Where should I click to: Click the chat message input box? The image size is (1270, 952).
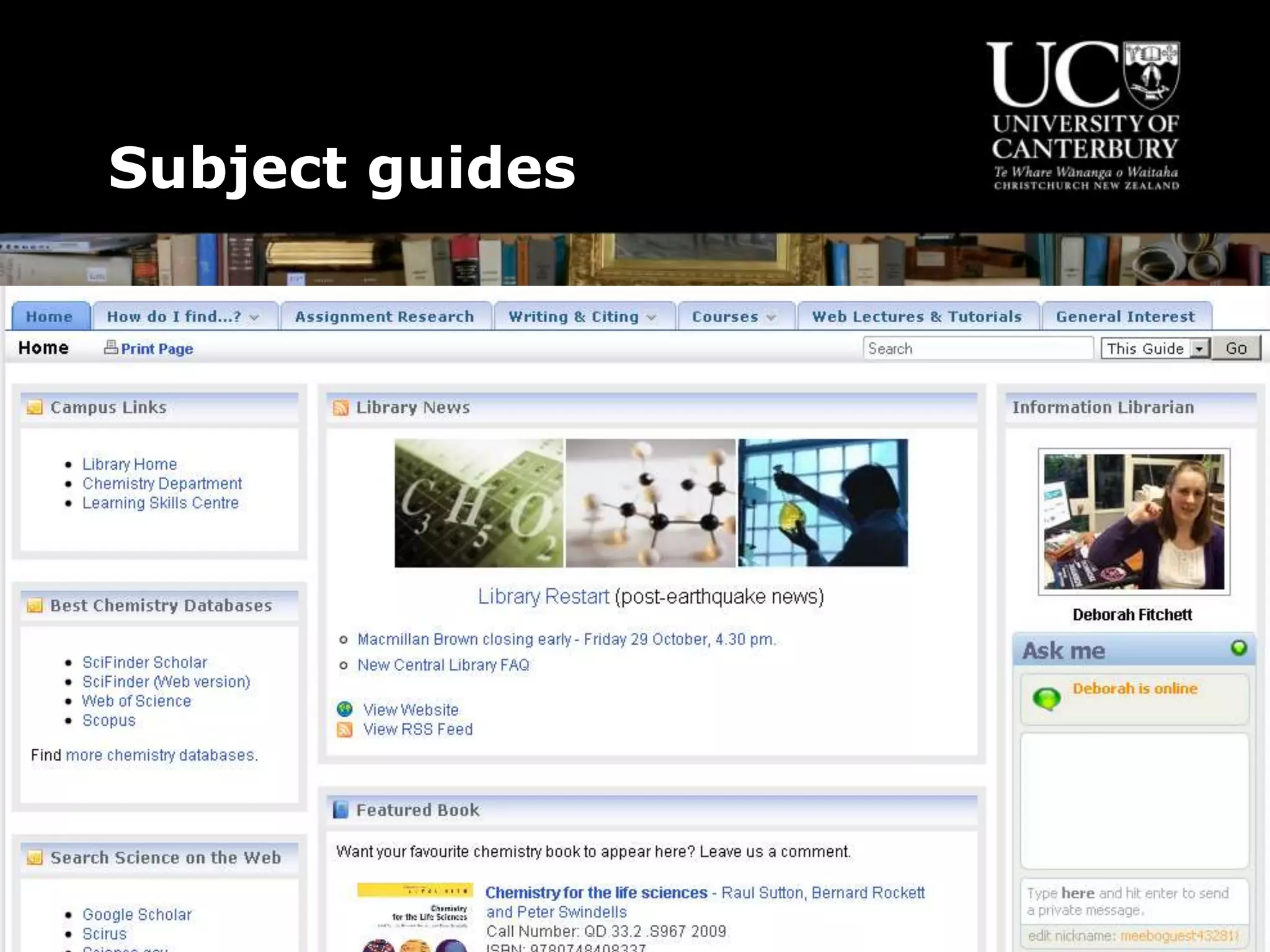(x=1134, y=902)
